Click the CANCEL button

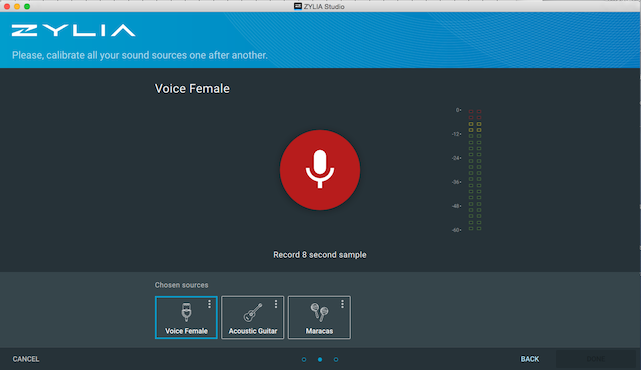[26, 359]
